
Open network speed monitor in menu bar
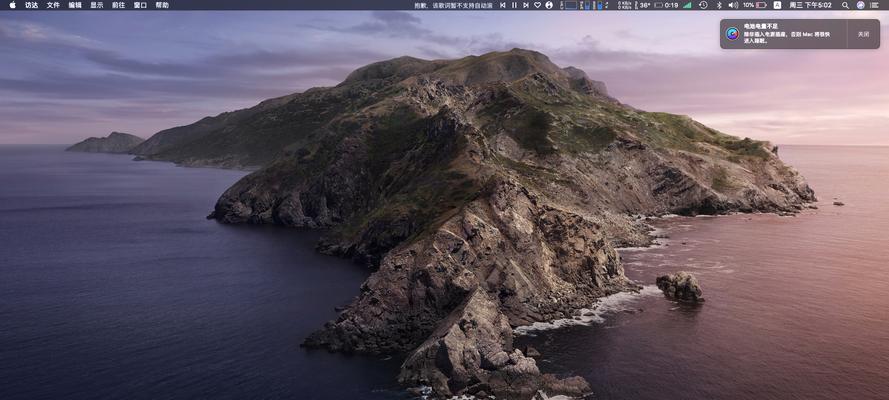pos(624,5)
